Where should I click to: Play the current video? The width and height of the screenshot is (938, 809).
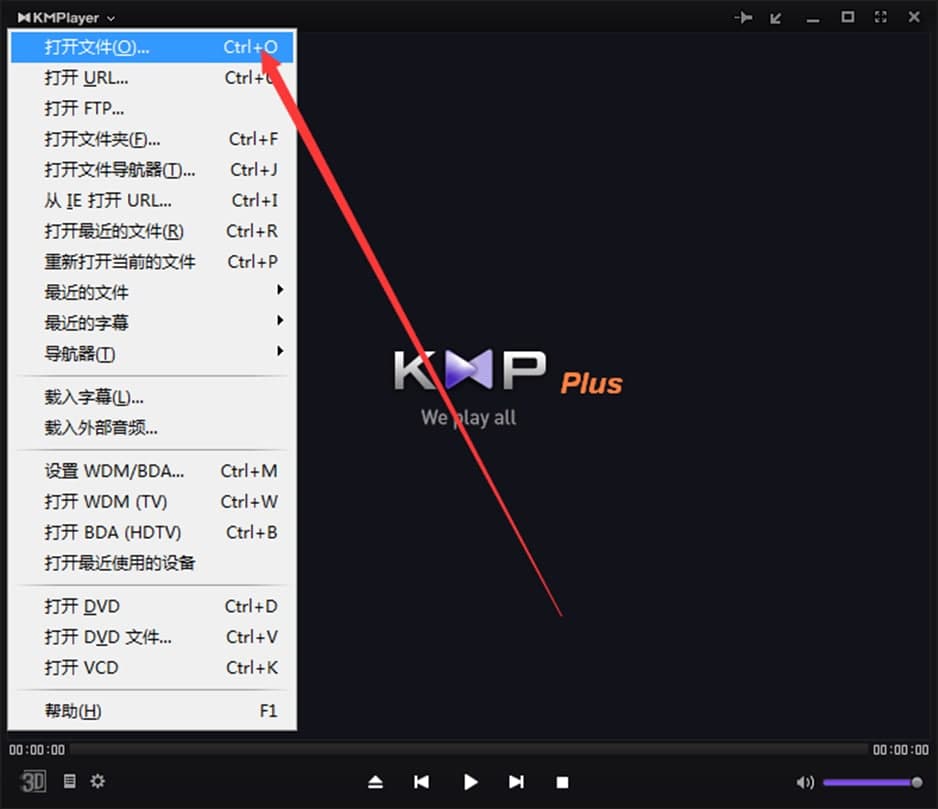[470, 782]
